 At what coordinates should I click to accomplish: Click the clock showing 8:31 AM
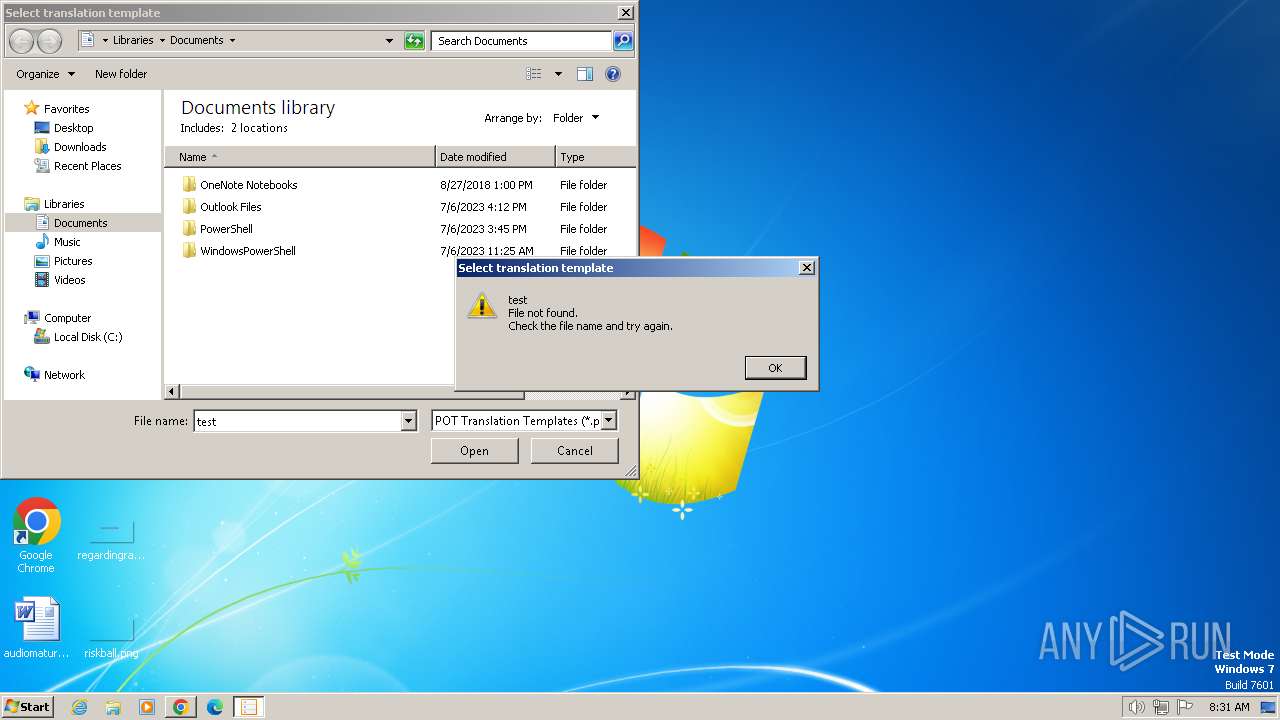pyautogui.click(x=1229, y=707)
